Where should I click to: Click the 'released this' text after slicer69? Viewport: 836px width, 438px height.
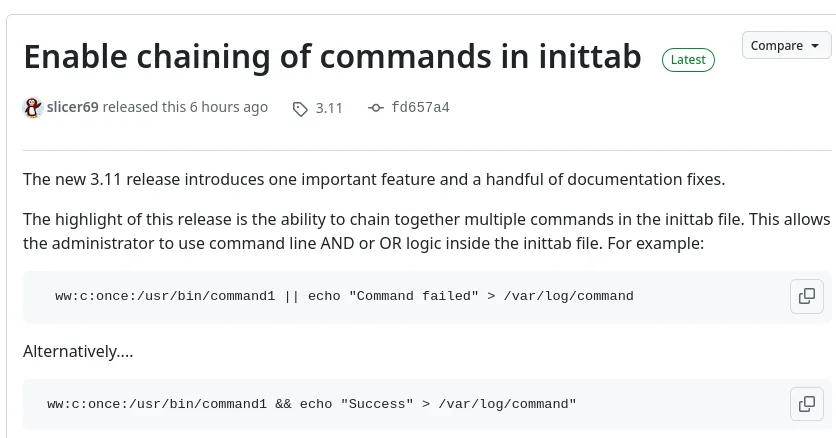[x=144, y=107]
